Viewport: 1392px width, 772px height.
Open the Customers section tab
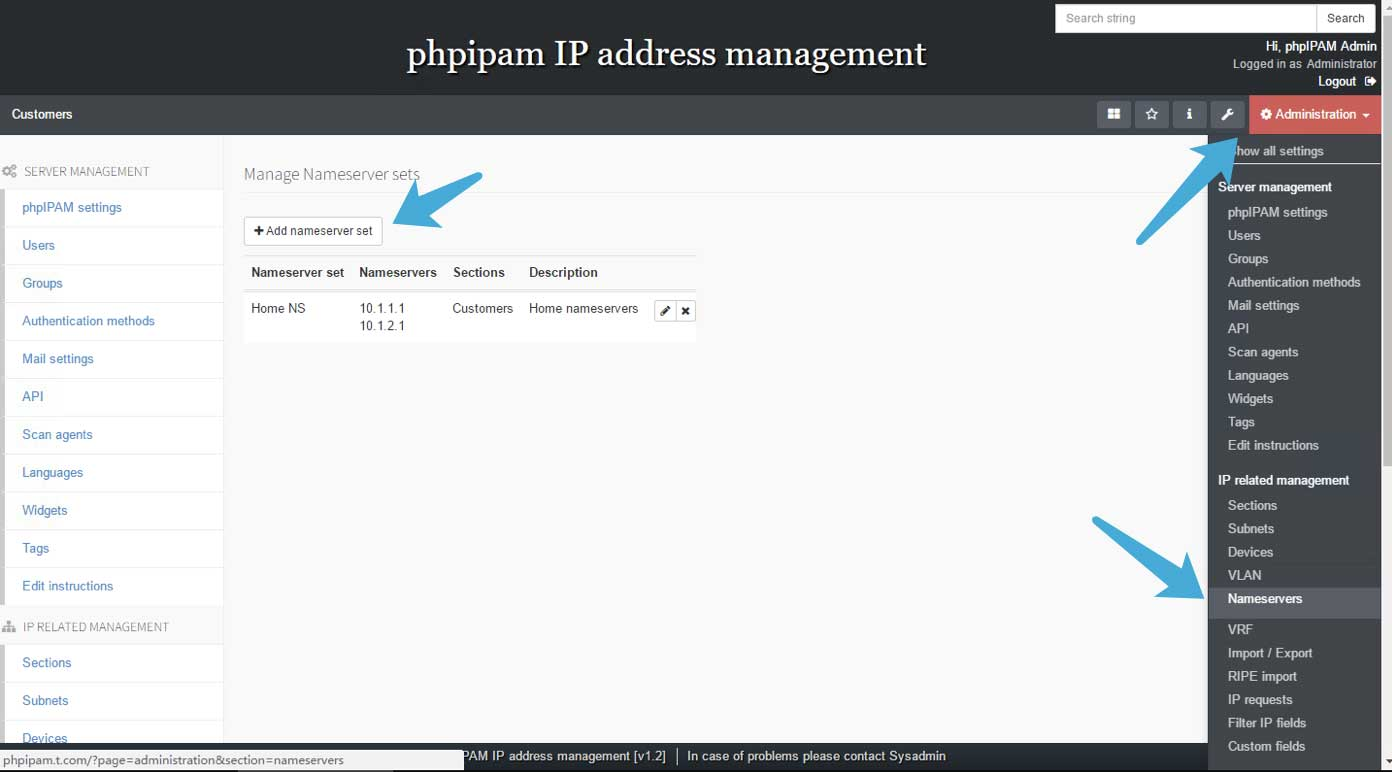[x=42, y=114]
